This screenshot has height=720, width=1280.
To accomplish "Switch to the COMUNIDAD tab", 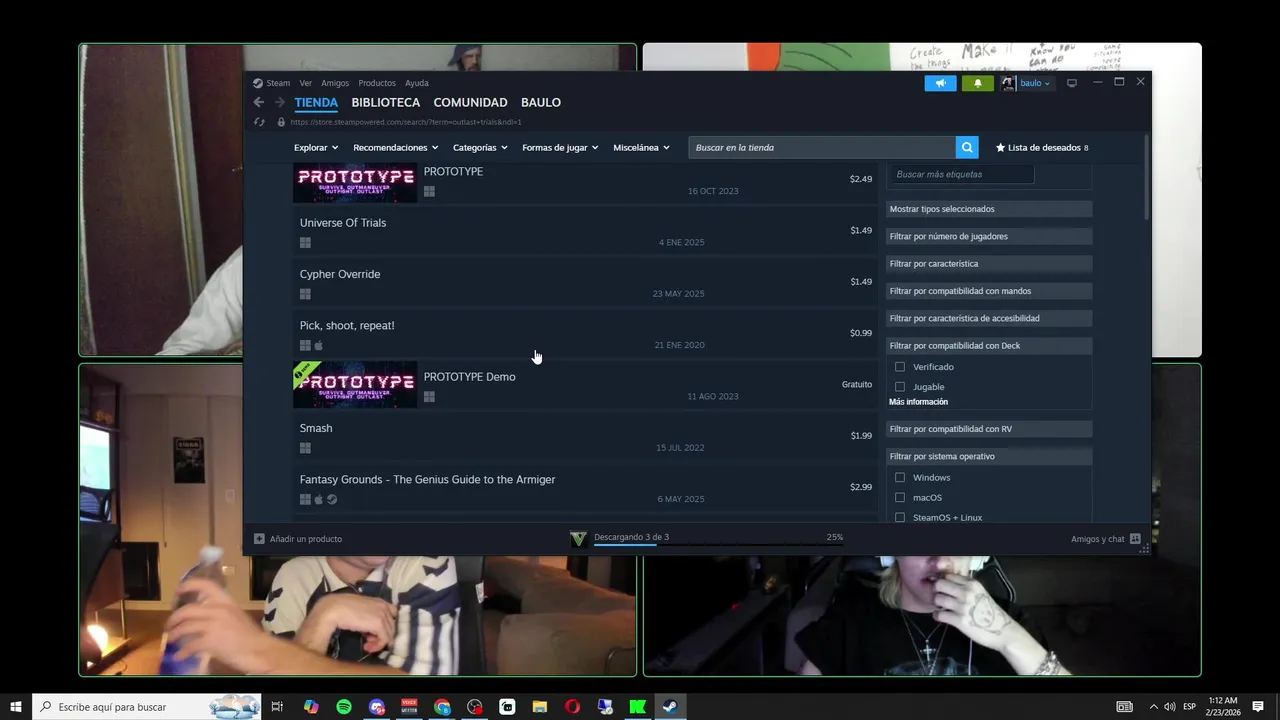I will click(x=470, y=102).
